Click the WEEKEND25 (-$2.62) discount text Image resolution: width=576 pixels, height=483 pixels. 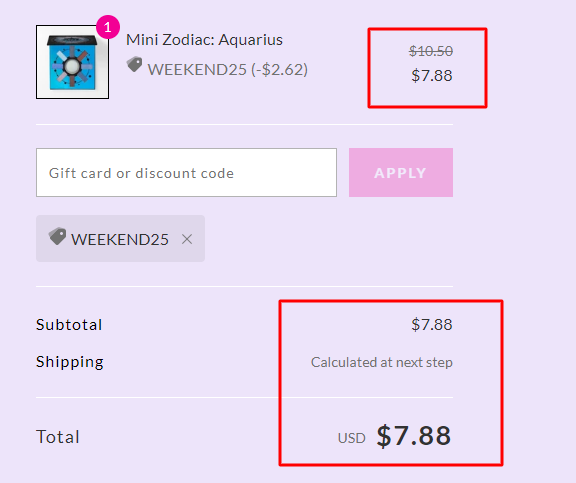pyautogui.click(x=228, y=69)
